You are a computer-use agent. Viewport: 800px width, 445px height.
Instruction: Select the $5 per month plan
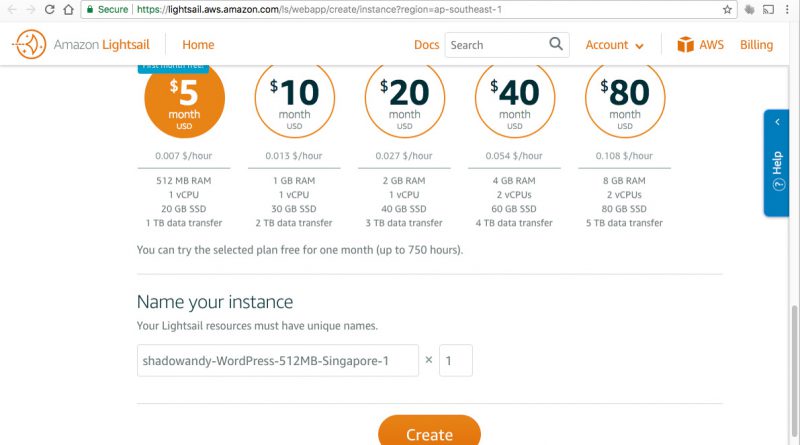(184, 98)
